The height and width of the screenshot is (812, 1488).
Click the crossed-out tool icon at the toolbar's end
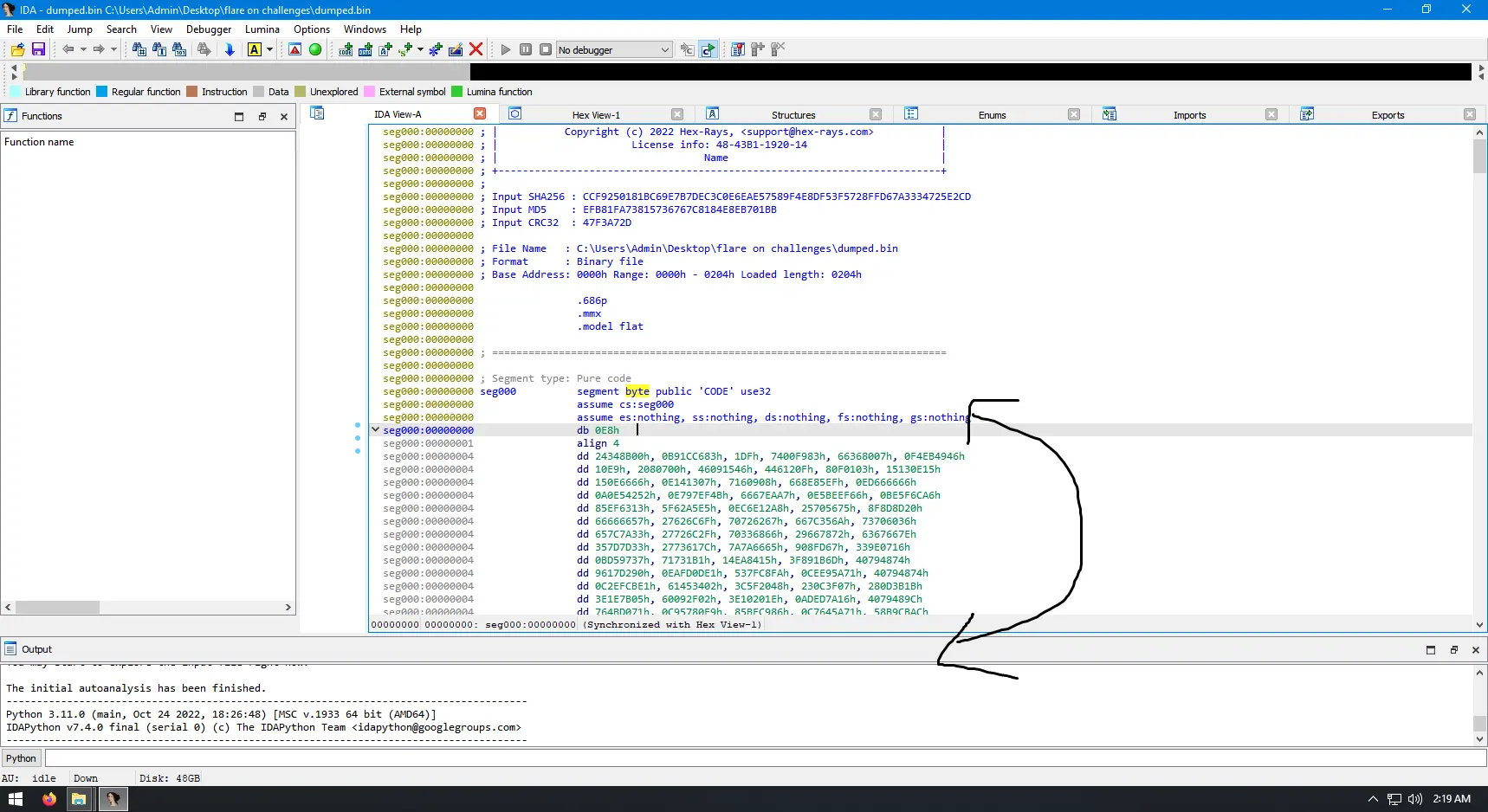(x=778, y=49)
